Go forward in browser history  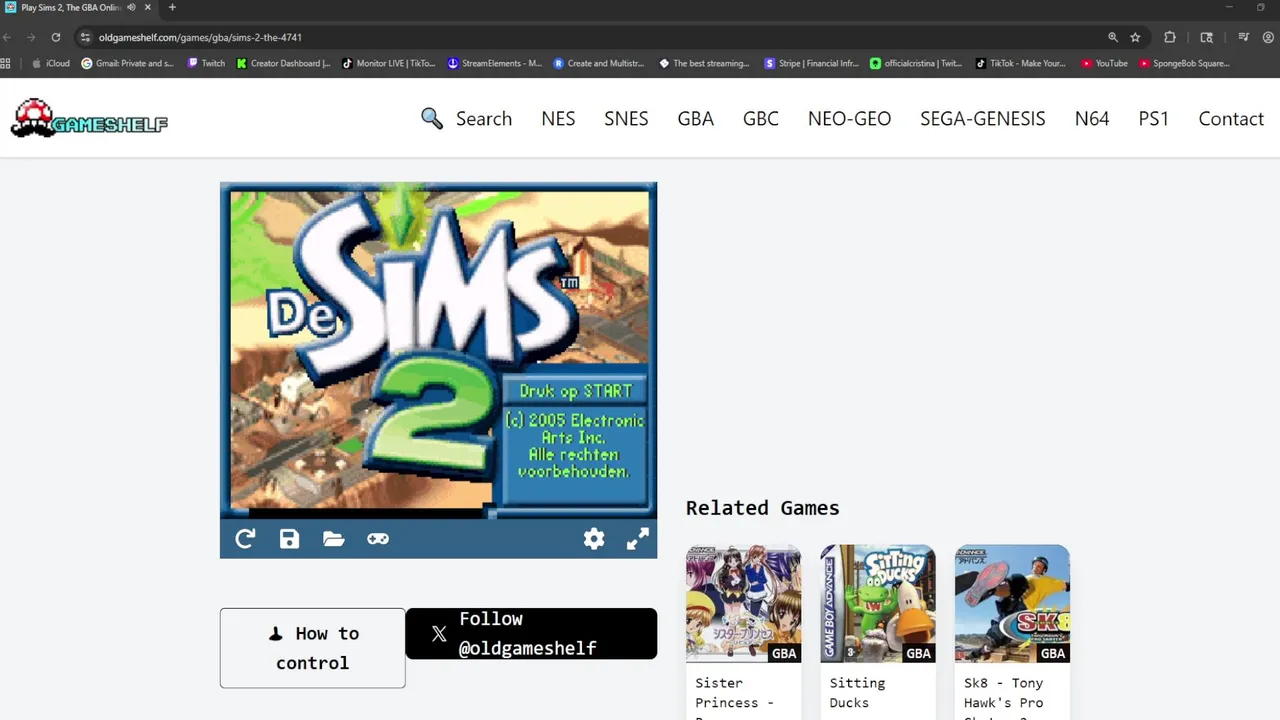[x=31, y=37]
